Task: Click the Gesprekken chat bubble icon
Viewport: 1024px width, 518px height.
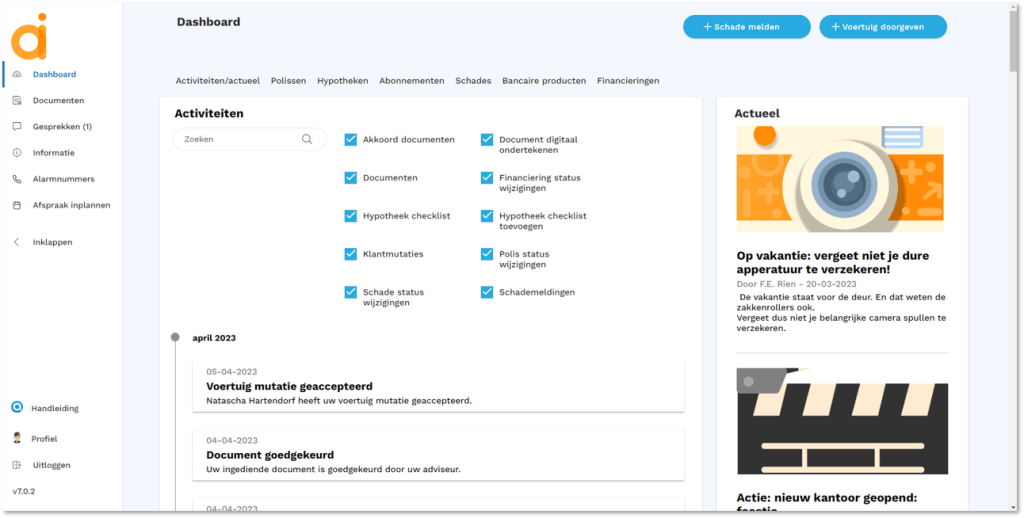Action: click(17, 127)
